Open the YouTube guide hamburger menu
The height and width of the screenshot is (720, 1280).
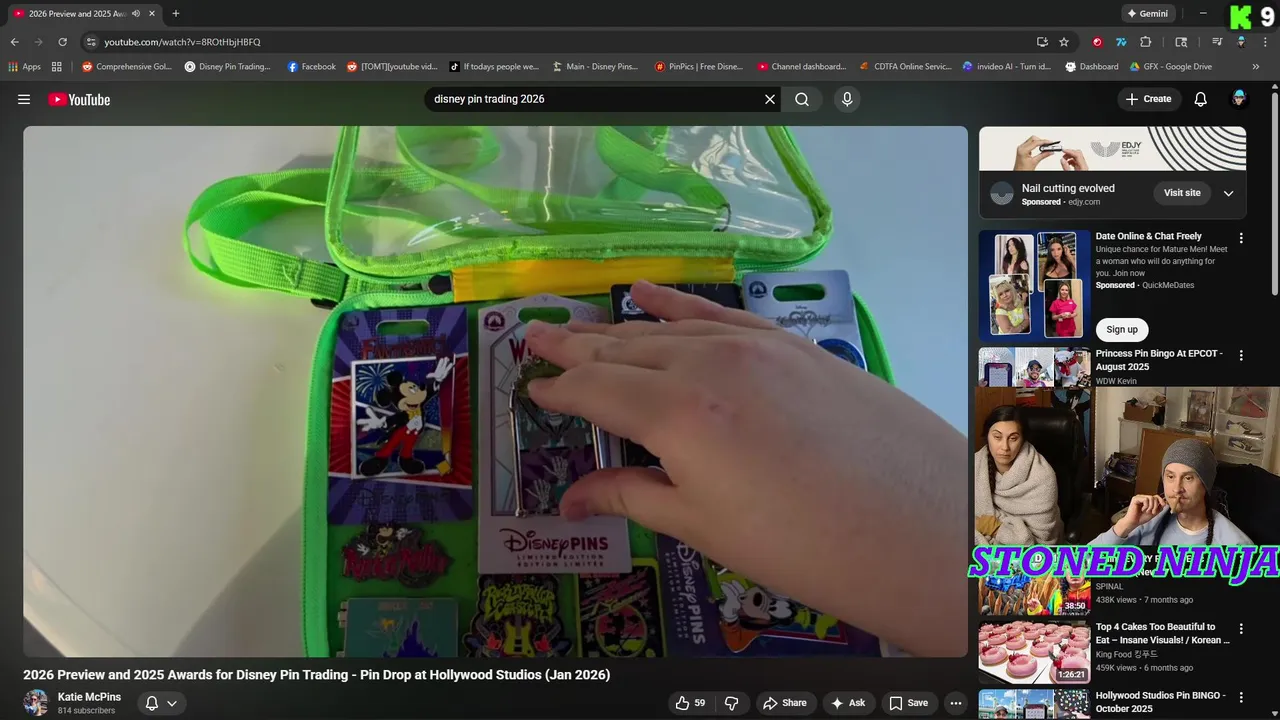[x=24, y=99]
